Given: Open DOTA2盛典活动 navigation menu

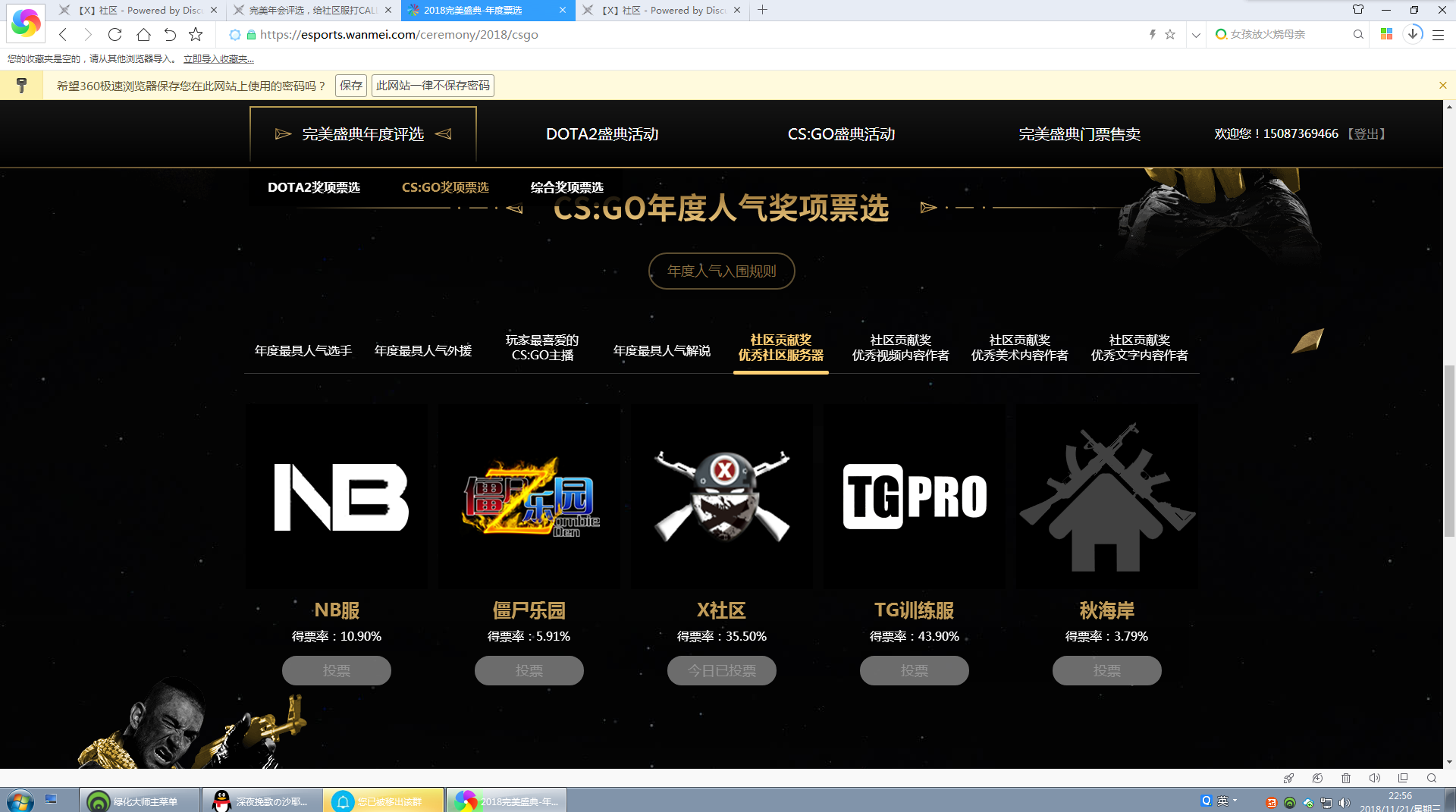Looking at the screenshot, I should click(x=602, y=134).
